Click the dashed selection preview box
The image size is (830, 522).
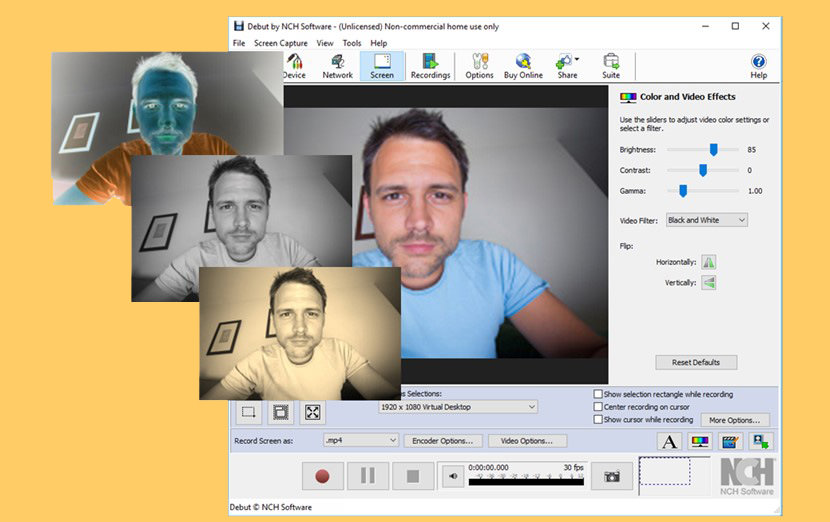point(665,472)
